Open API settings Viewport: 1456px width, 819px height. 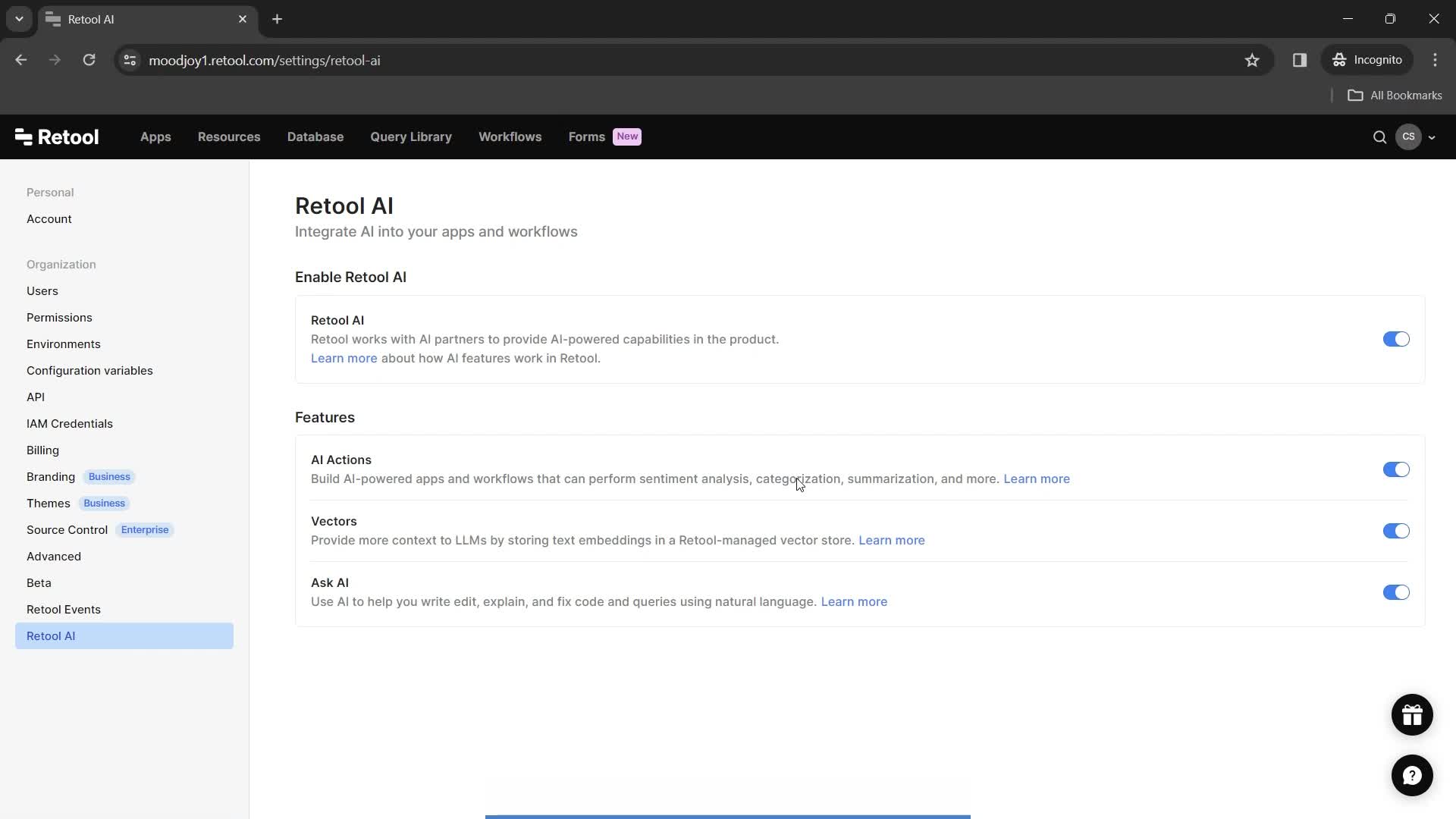point(36,397)
